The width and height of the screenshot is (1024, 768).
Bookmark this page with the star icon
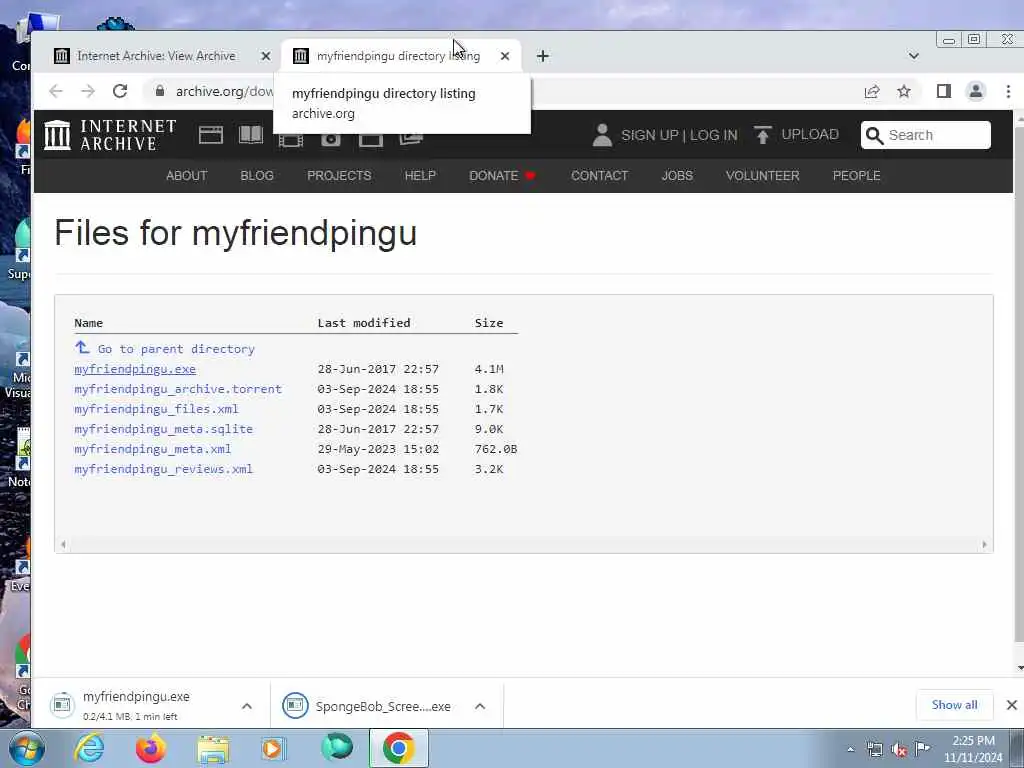904,91
